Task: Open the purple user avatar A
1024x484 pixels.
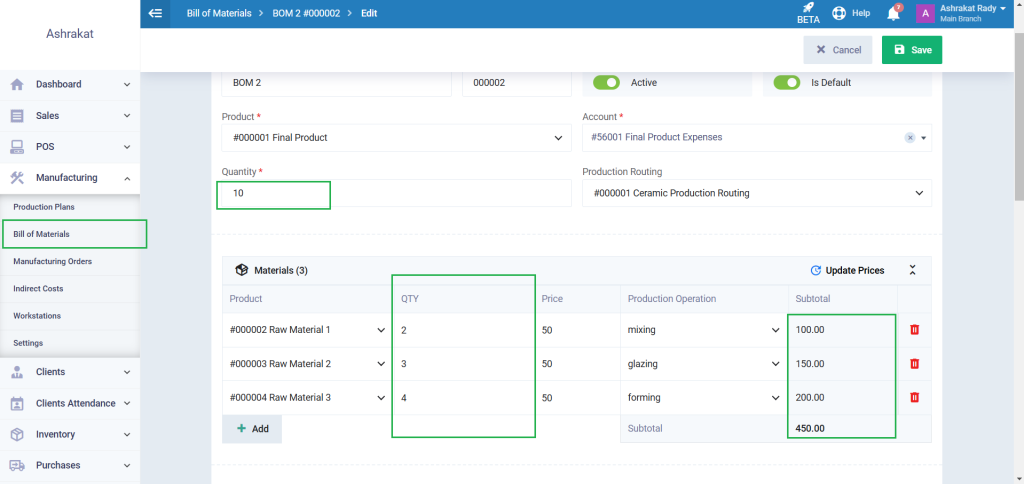Action: pos(925,14)
